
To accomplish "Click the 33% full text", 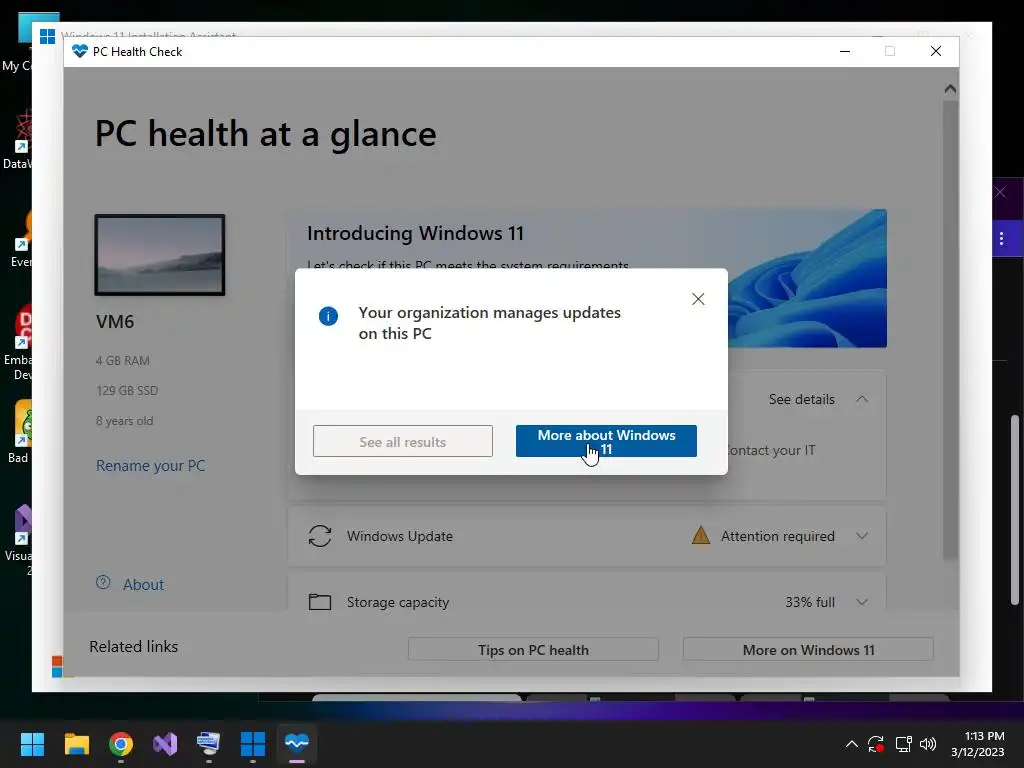I will pyautogui.click(x=810, y=602).
